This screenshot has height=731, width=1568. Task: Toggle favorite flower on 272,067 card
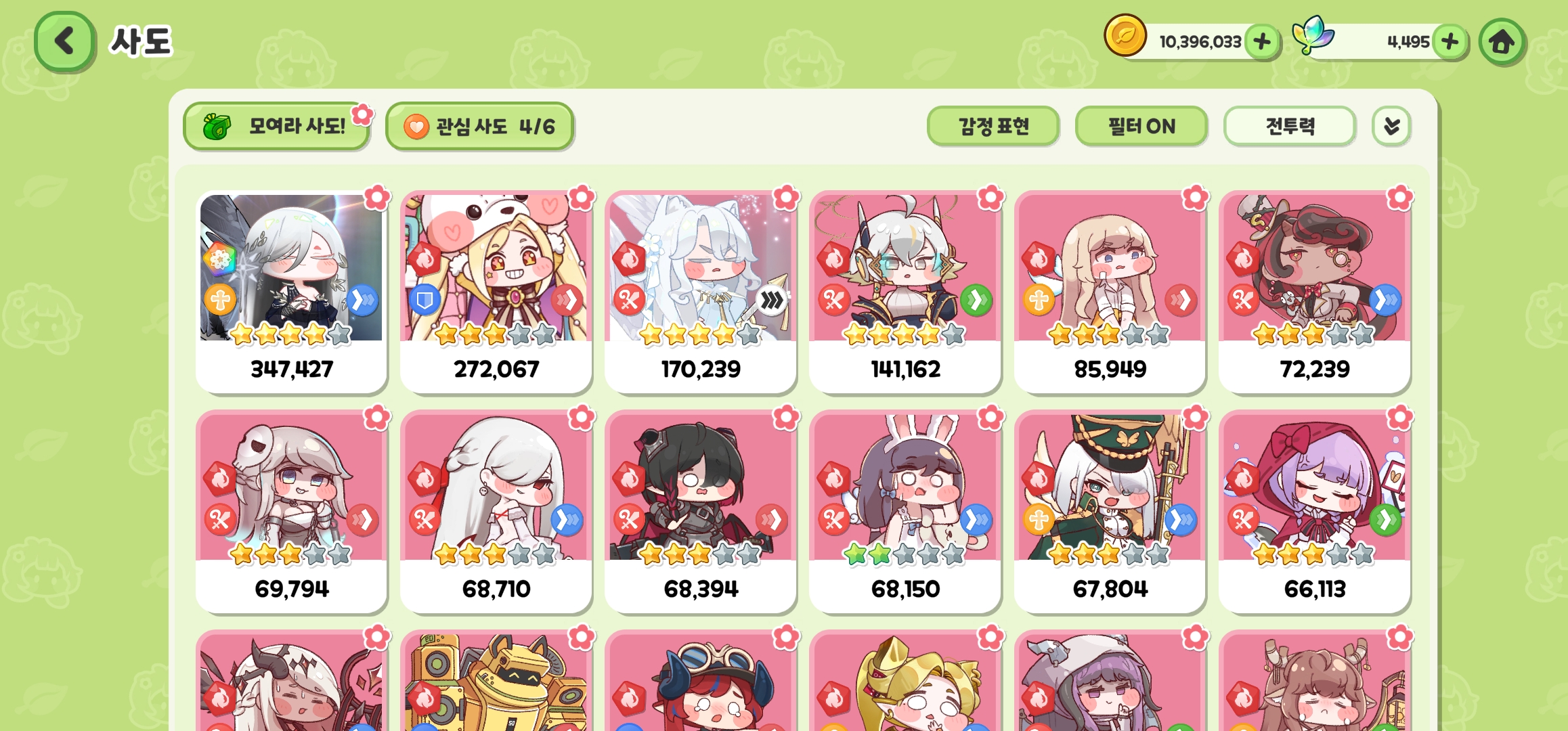582,198
